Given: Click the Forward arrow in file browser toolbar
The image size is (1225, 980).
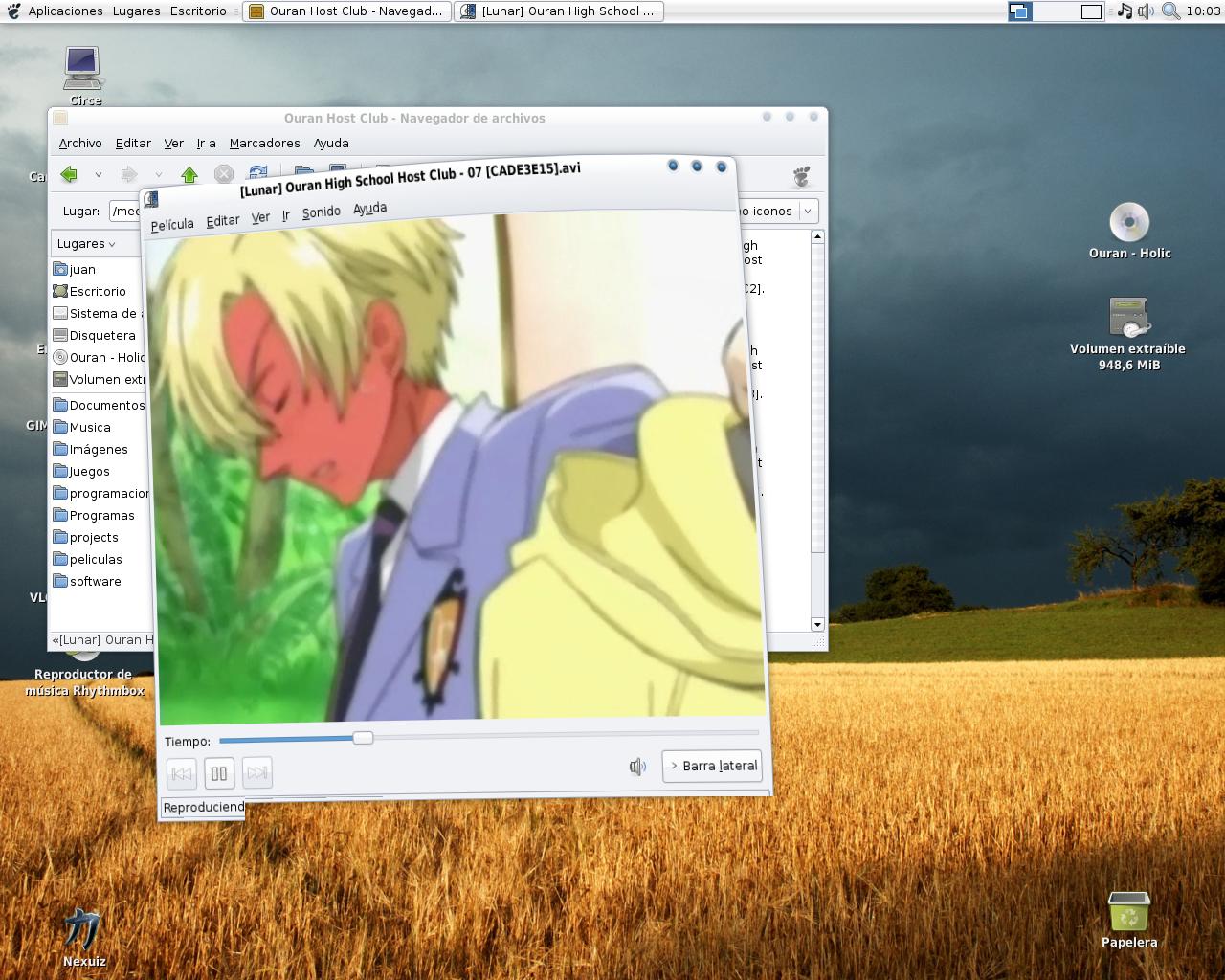Looking at the screenshot, I should pyautogui.click(x=129, y=174).
